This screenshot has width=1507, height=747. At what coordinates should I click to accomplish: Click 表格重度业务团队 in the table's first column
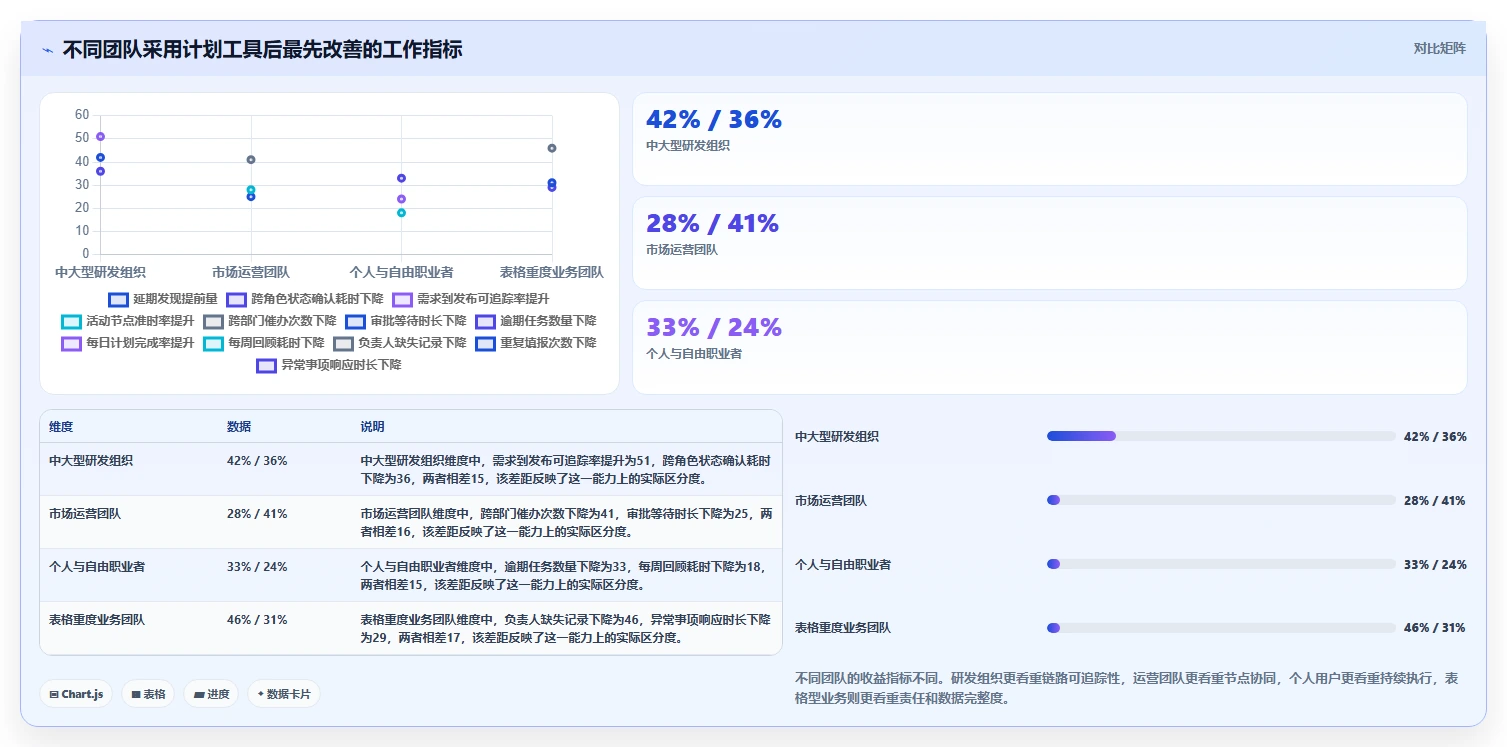point(97,620)
